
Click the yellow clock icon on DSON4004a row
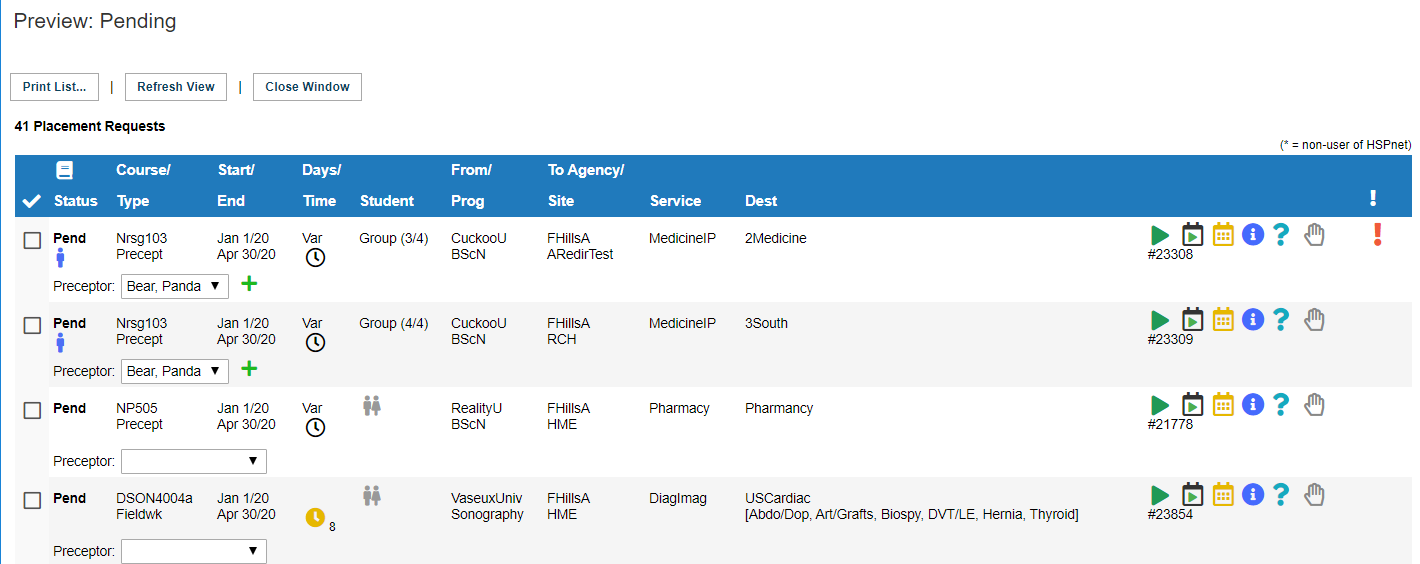(x=315, y=517)
